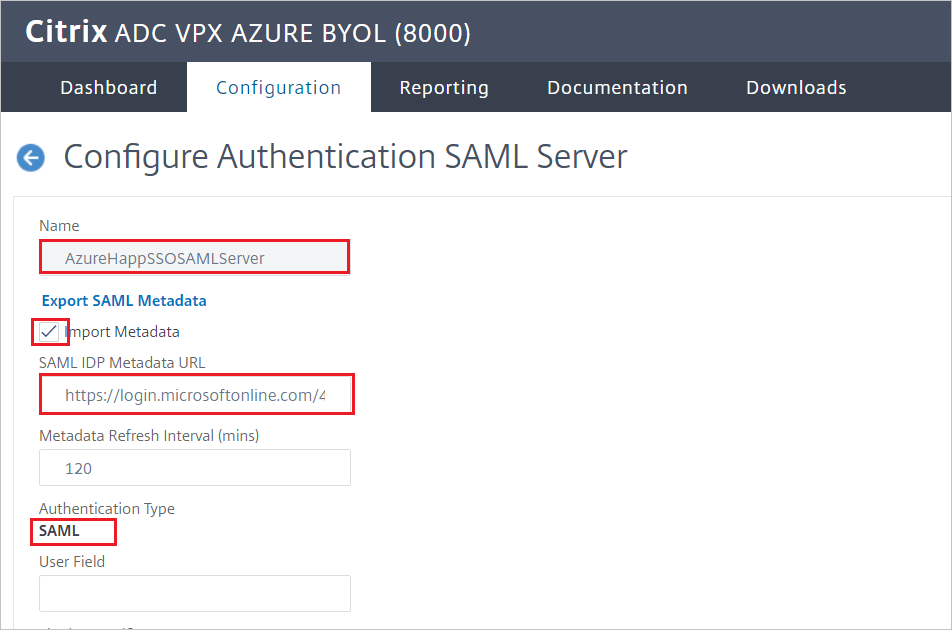Image resolution: width=952 pixels, height=630 pixels.
Task: Click the Configure Authentication SAML Server title
Action: point(345,157)
